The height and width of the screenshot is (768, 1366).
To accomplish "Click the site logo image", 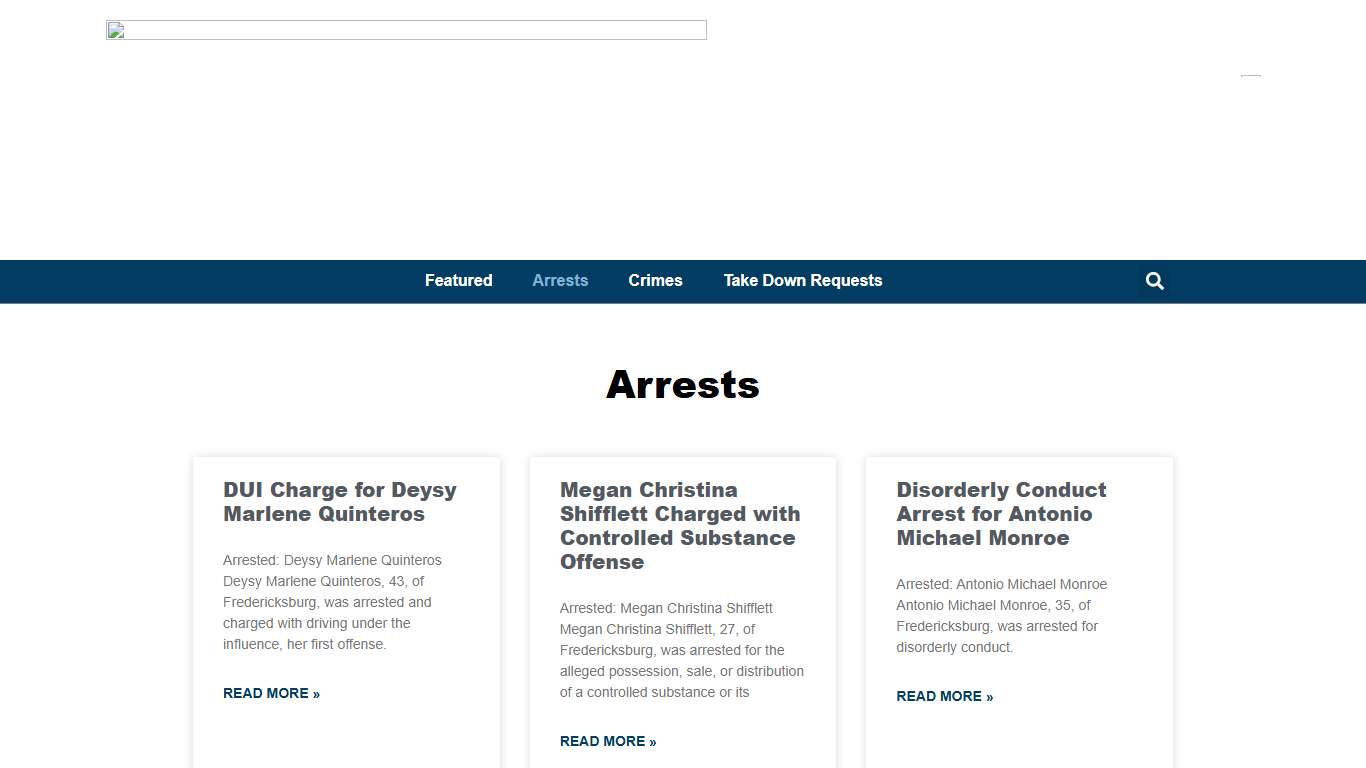I will coord(406,30).
